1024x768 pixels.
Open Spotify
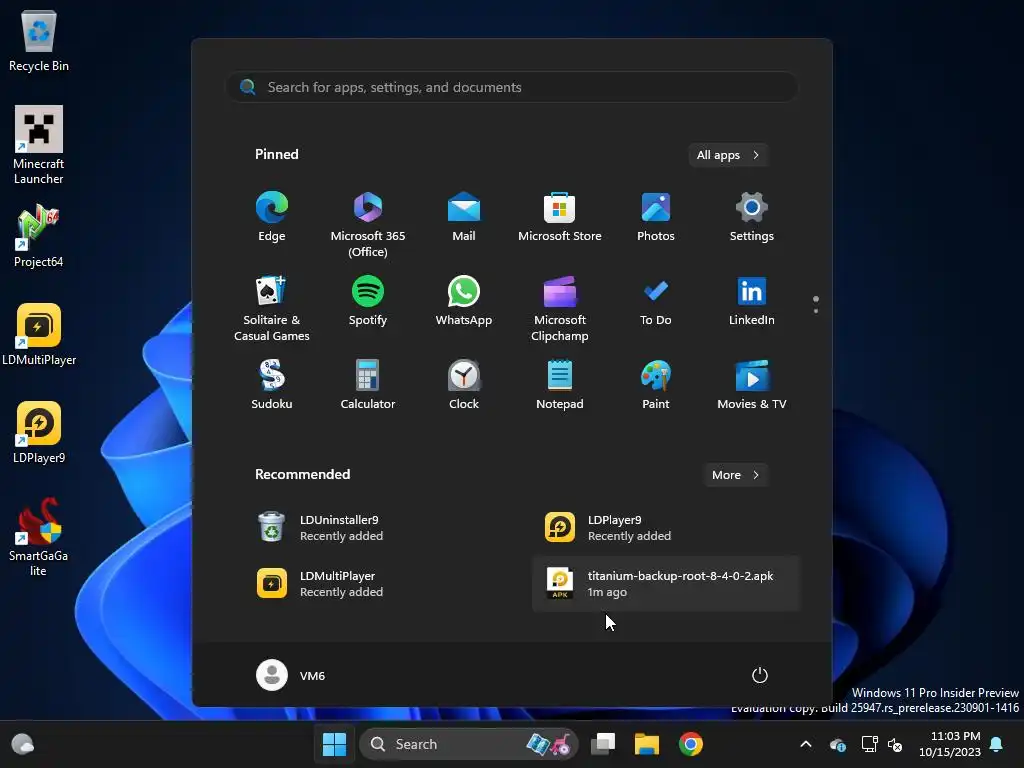(368, 302)
